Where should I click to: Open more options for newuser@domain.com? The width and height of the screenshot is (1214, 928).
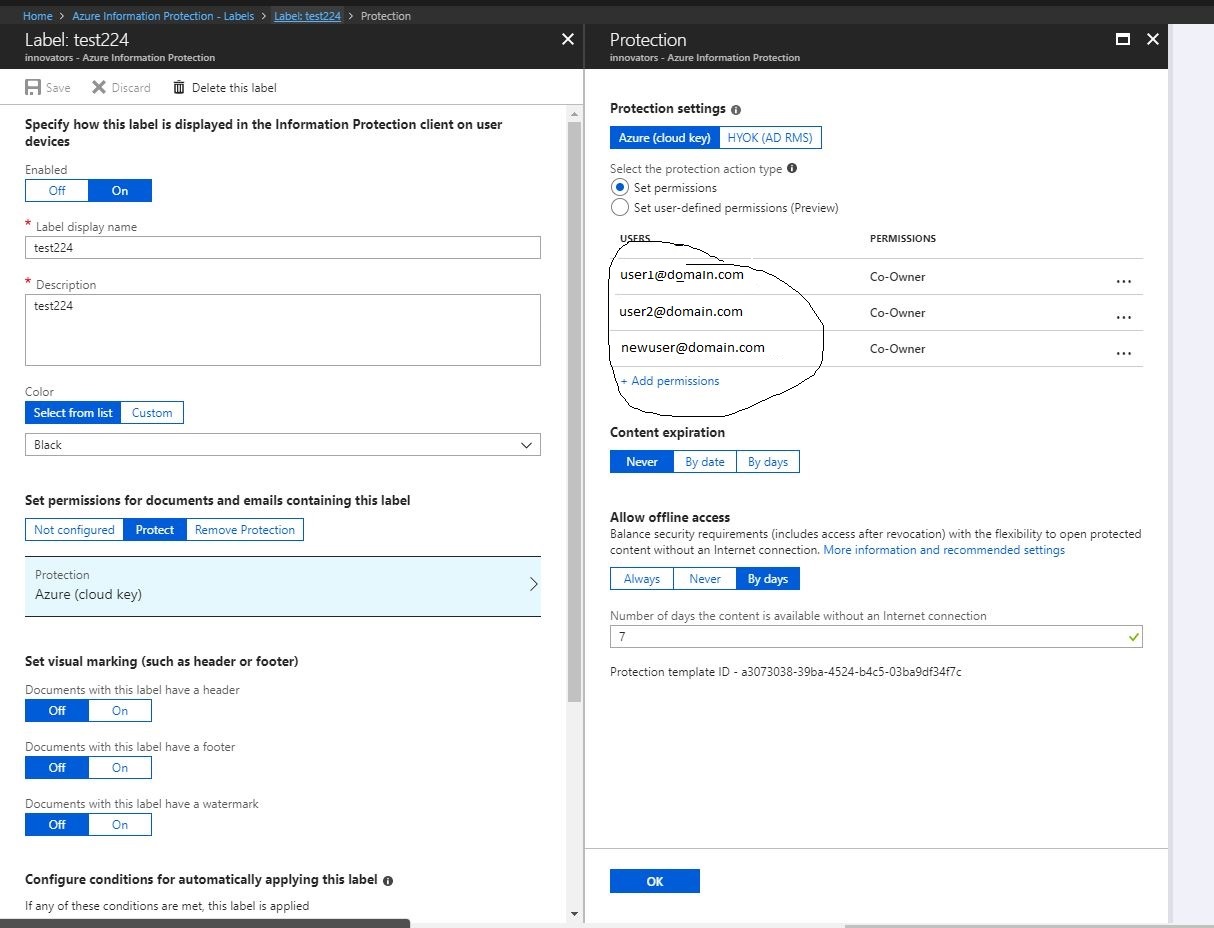[x=1124, y=354]
